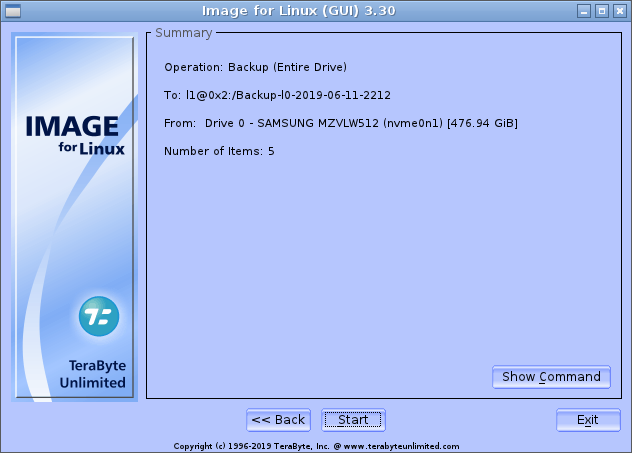Click the 'Image for Linux (GUI) 3.30' title bar
Image resolution: width=632 pixels, height=453 pixels.
pos(299,11)
